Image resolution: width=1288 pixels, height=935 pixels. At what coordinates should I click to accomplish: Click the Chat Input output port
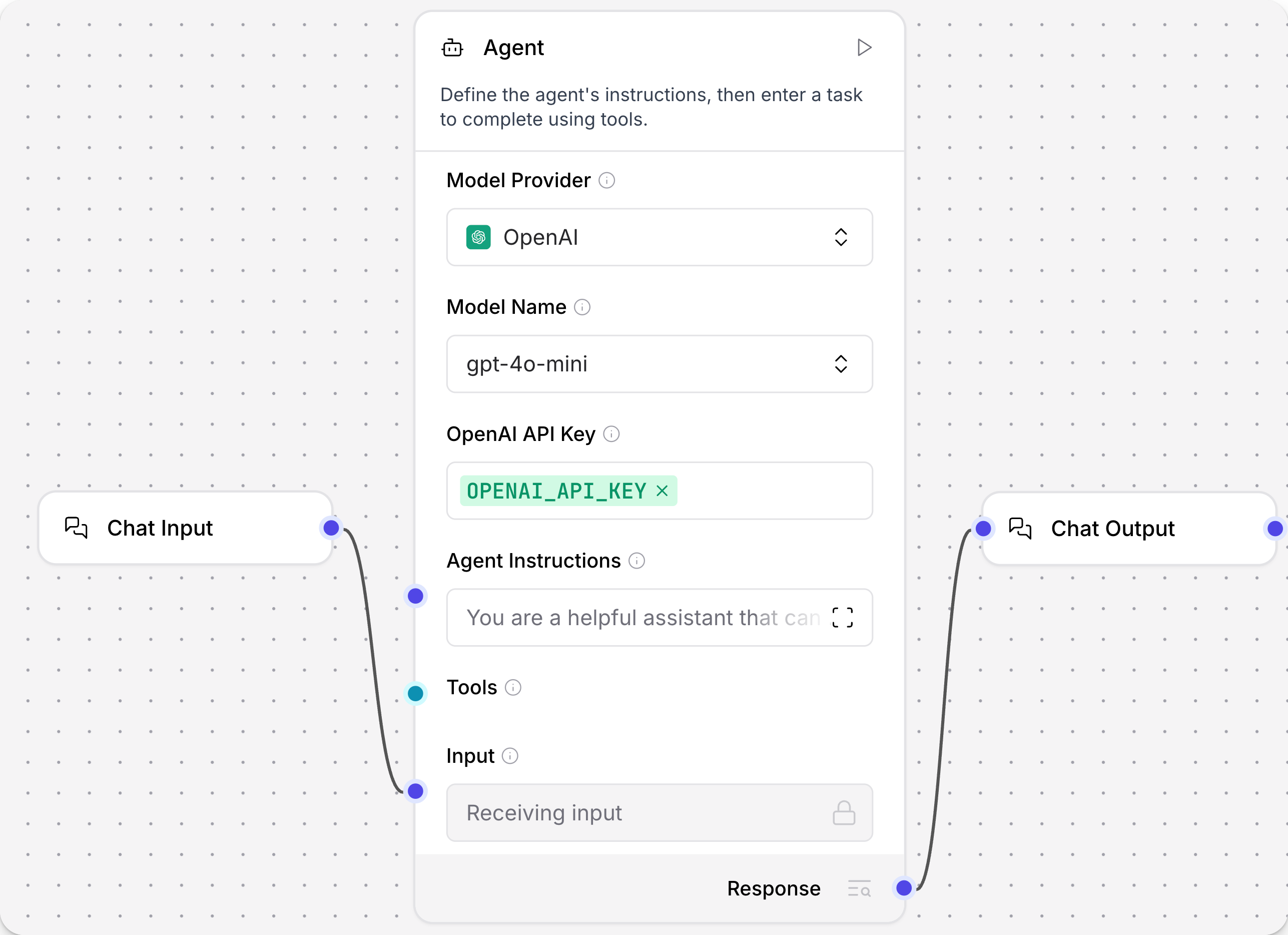tap(331, 528)
